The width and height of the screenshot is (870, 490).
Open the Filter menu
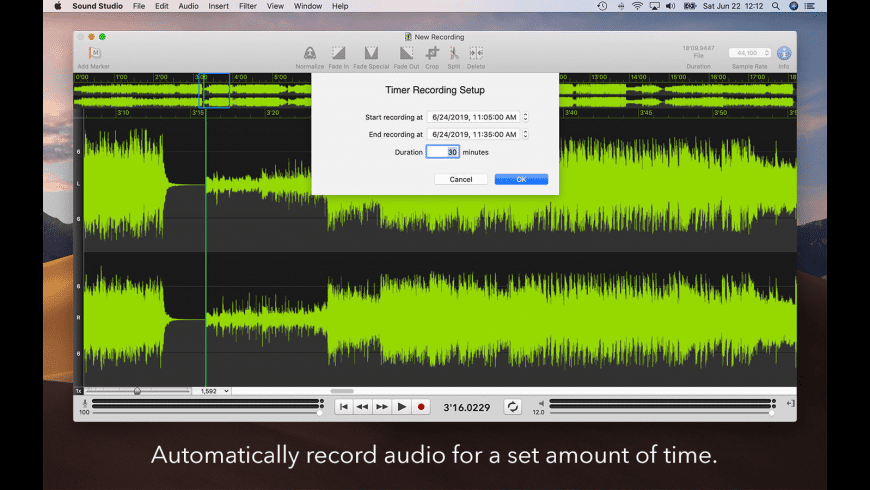[247, 6]
